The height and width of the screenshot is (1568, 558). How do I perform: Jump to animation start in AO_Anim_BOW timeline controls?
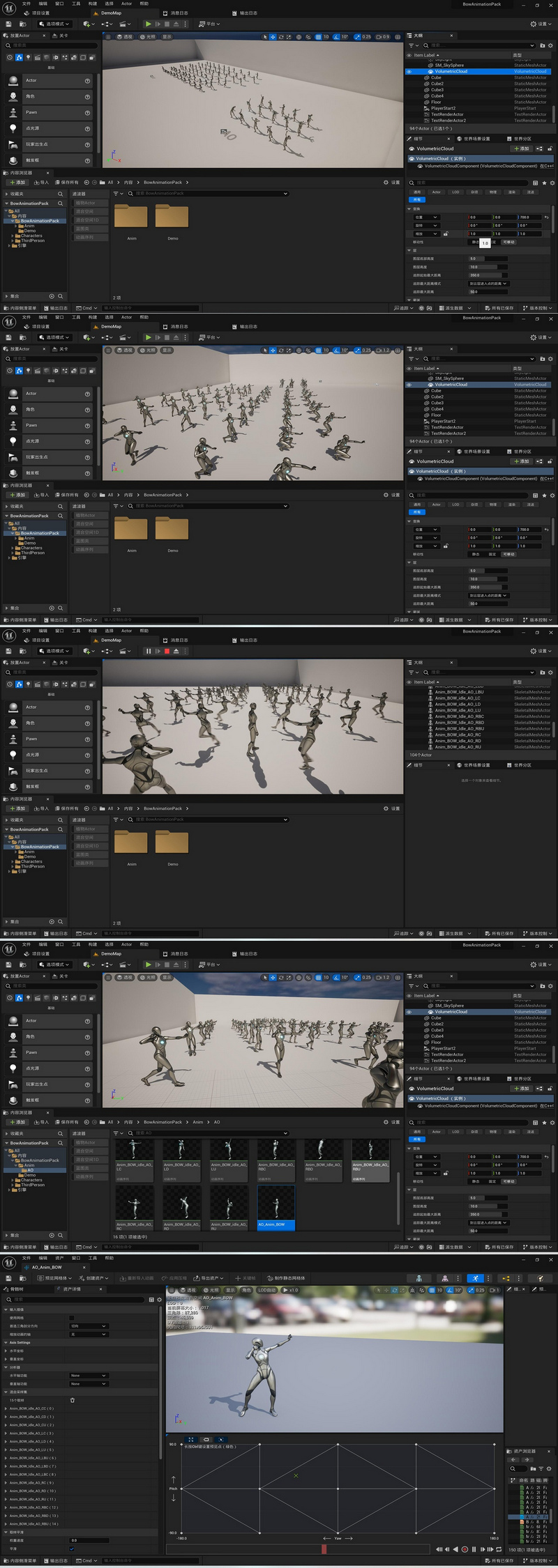[x=439, y=1549]
